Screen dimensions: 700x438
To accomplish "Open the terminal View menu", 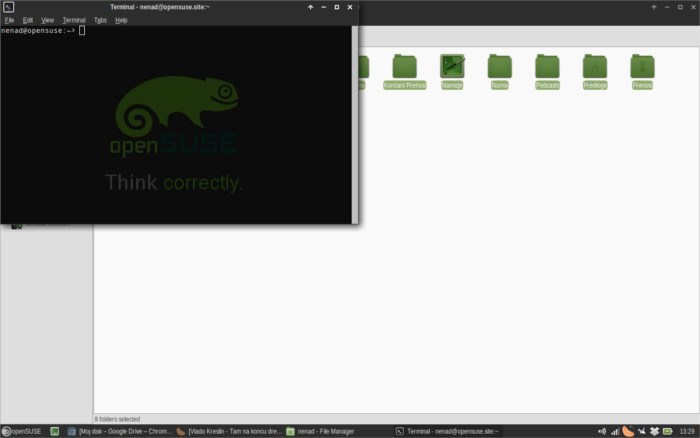I will tap(47, 20).
